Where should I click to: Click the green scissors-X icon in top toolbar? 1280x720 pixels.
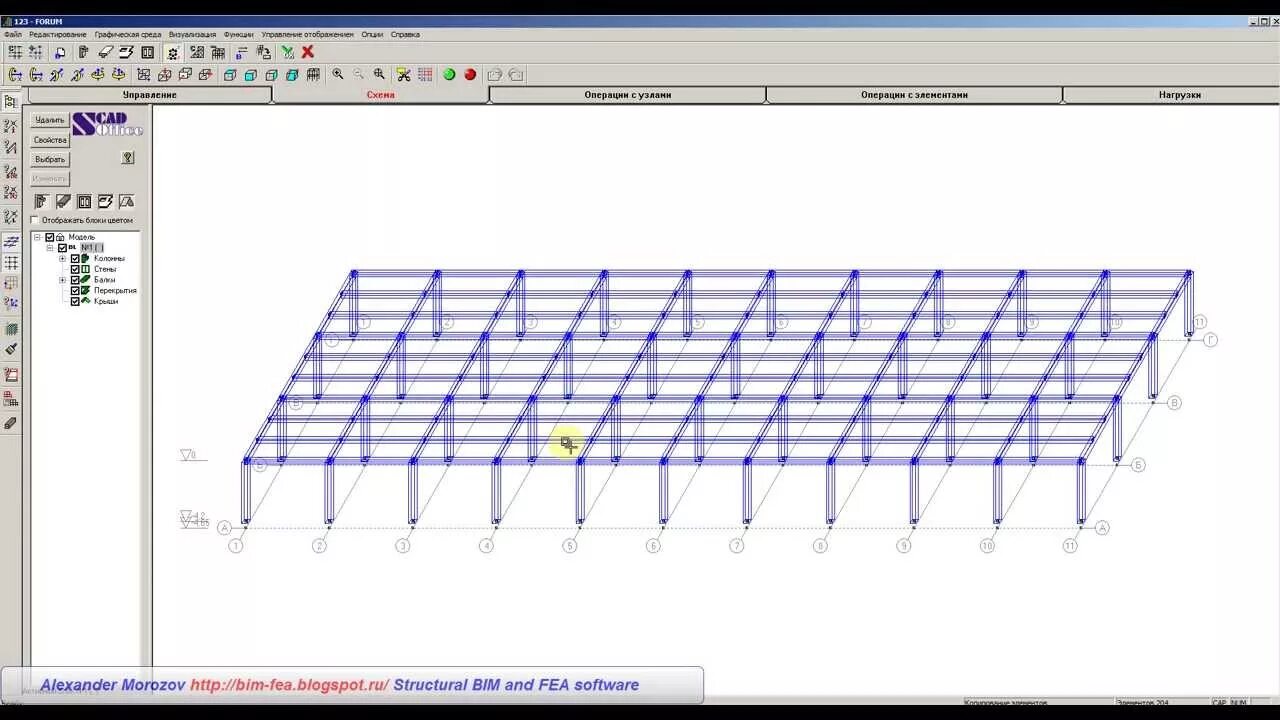click(x=288, y=52)
